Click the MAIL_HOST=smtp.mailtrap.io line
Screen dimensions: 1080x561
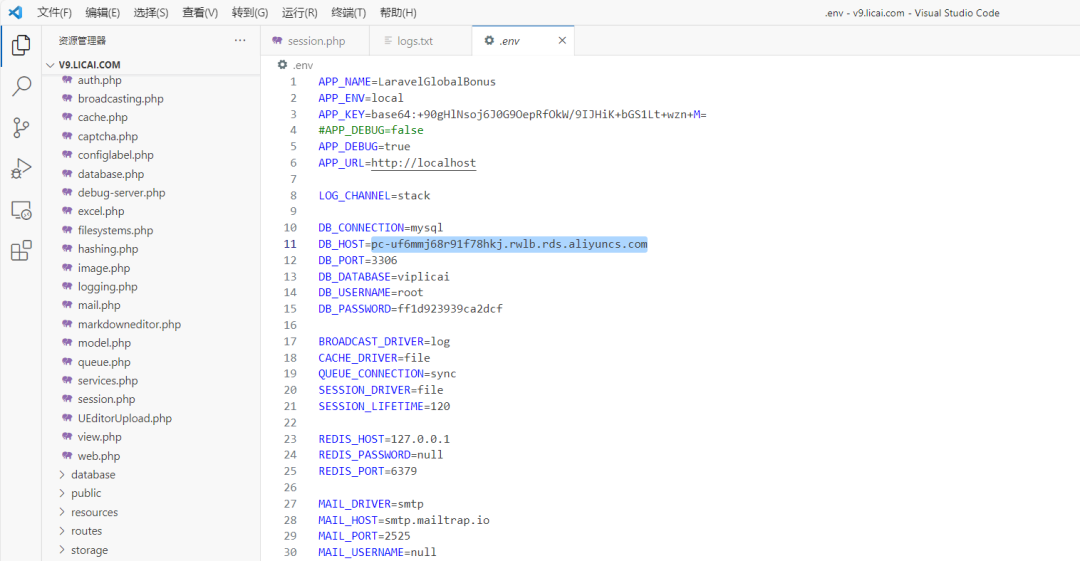pos(404,520)
